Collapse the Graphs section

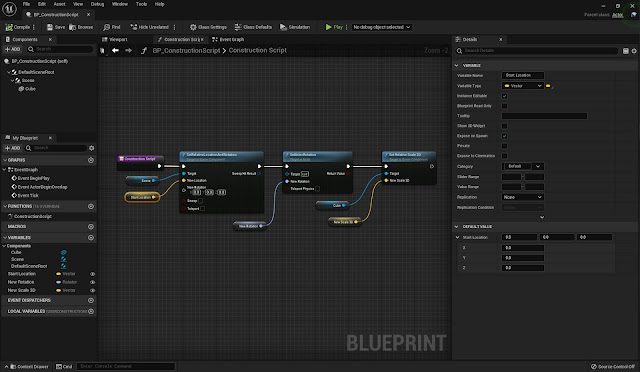(x=5, y=160)
